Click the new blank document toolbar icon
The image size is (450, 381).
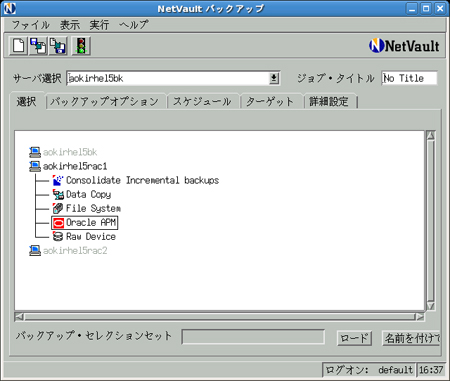18,46
